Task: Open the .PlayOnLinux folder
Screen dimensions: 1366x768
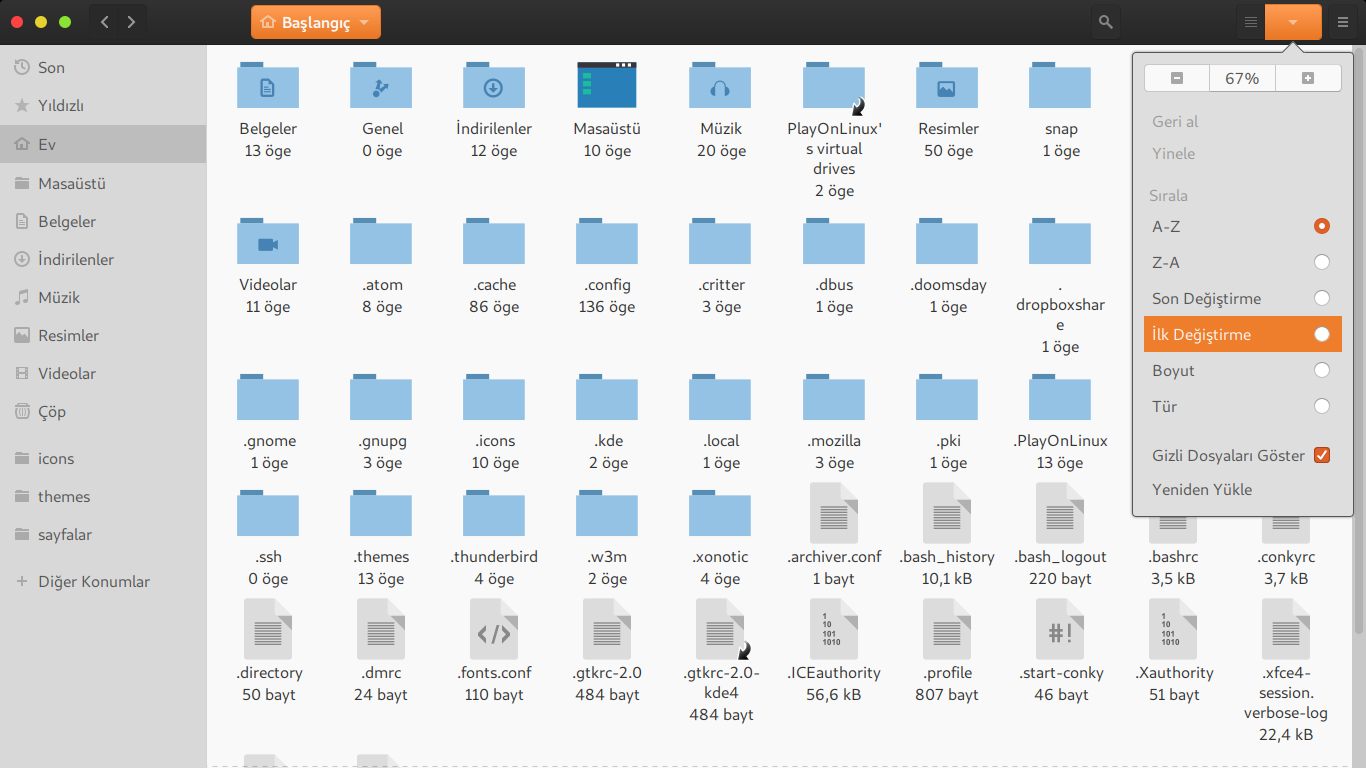Action: [1060, 398]
